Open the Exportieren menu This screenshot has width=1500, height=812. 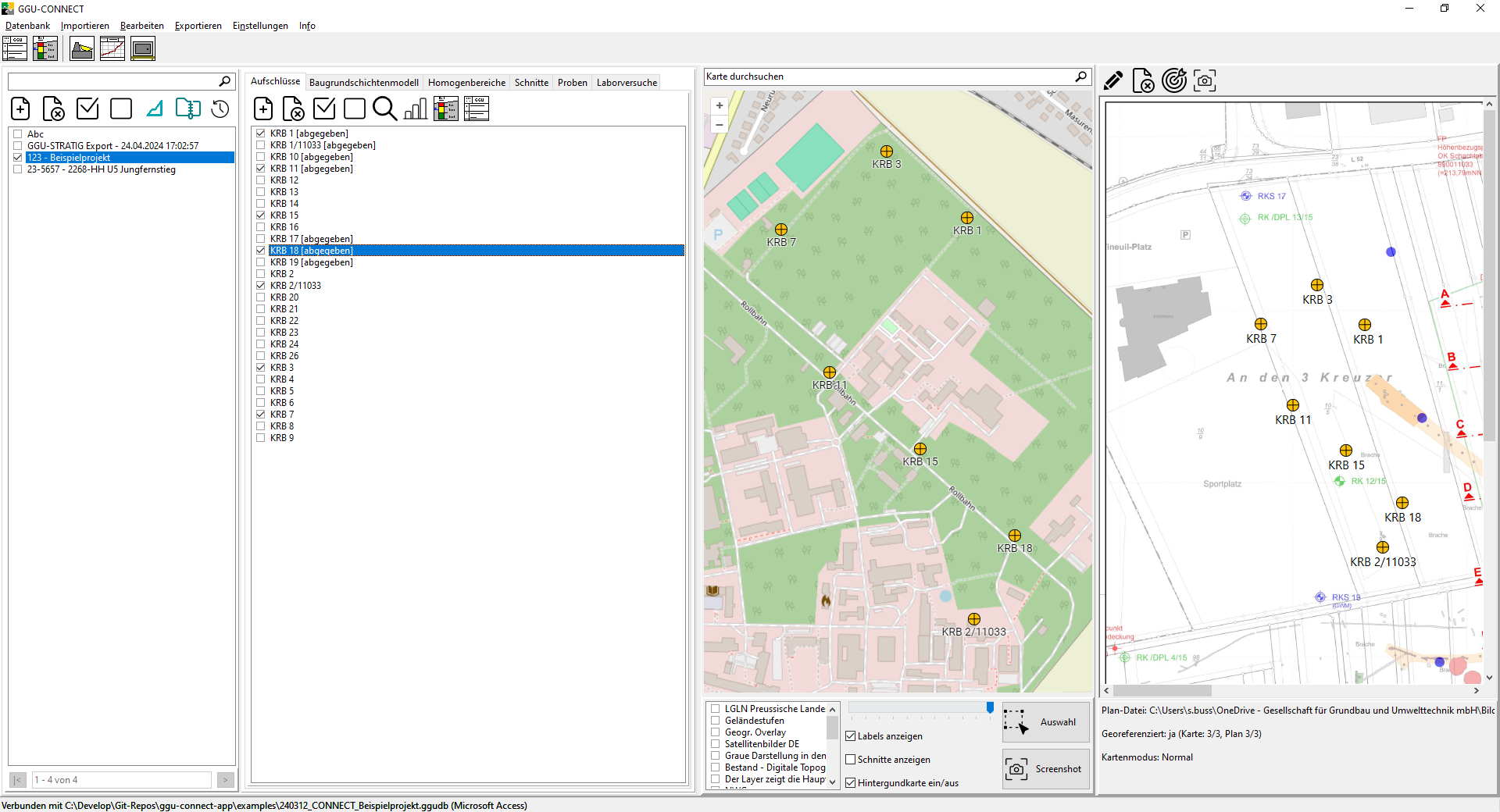click(198, 26)
